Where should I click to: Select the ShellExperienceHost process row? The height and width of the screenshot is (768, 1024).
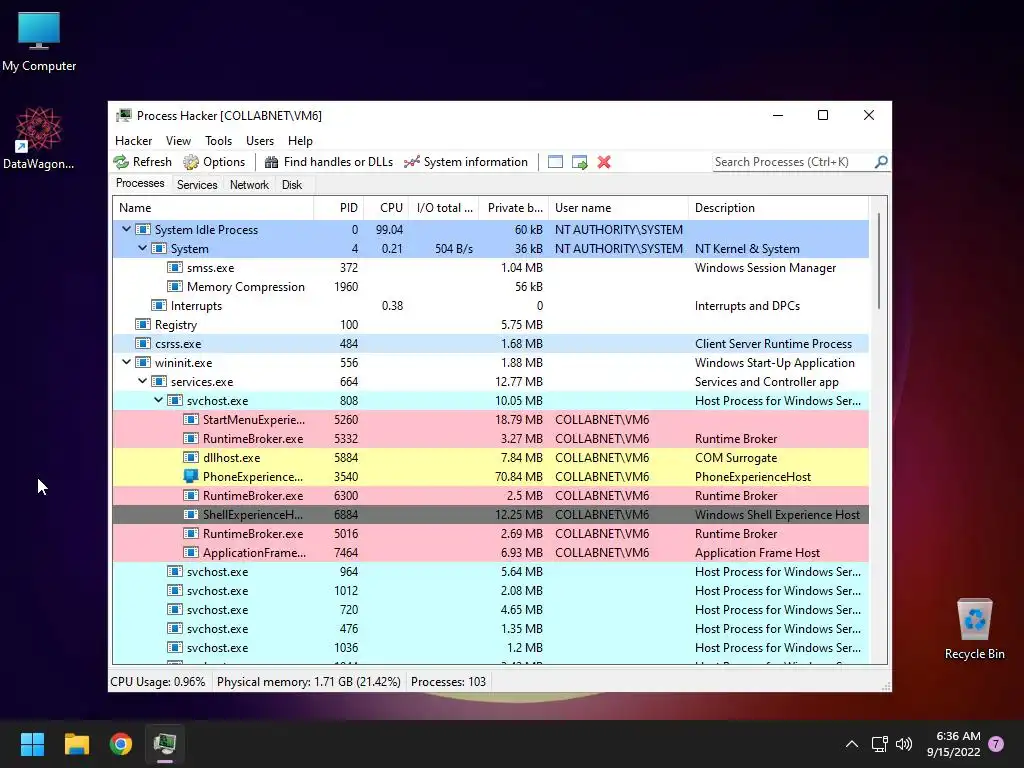[x=490, y=515]
